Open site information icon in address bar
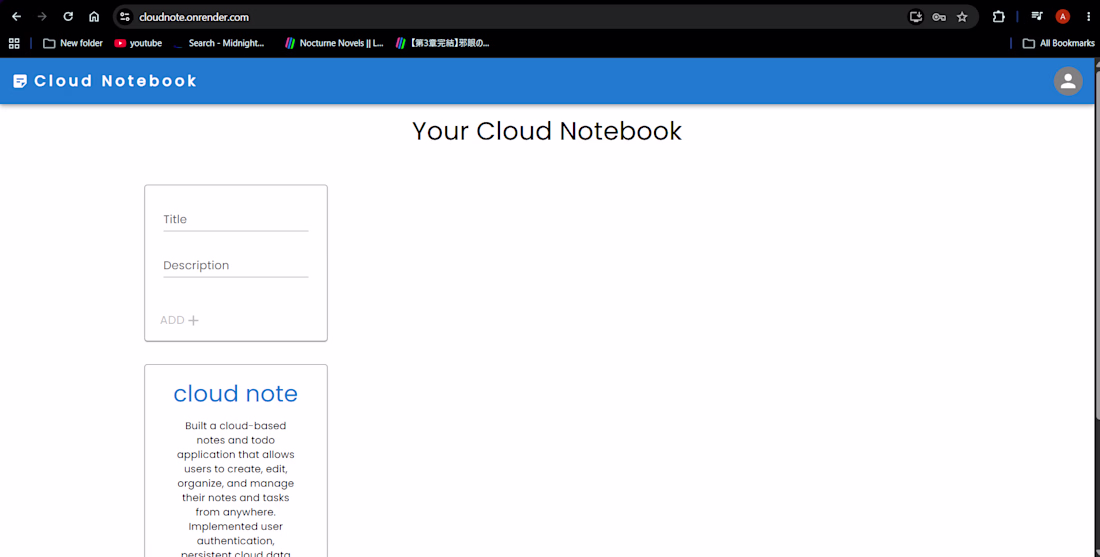Screen dimensions: 1100x557 (125, 17)
